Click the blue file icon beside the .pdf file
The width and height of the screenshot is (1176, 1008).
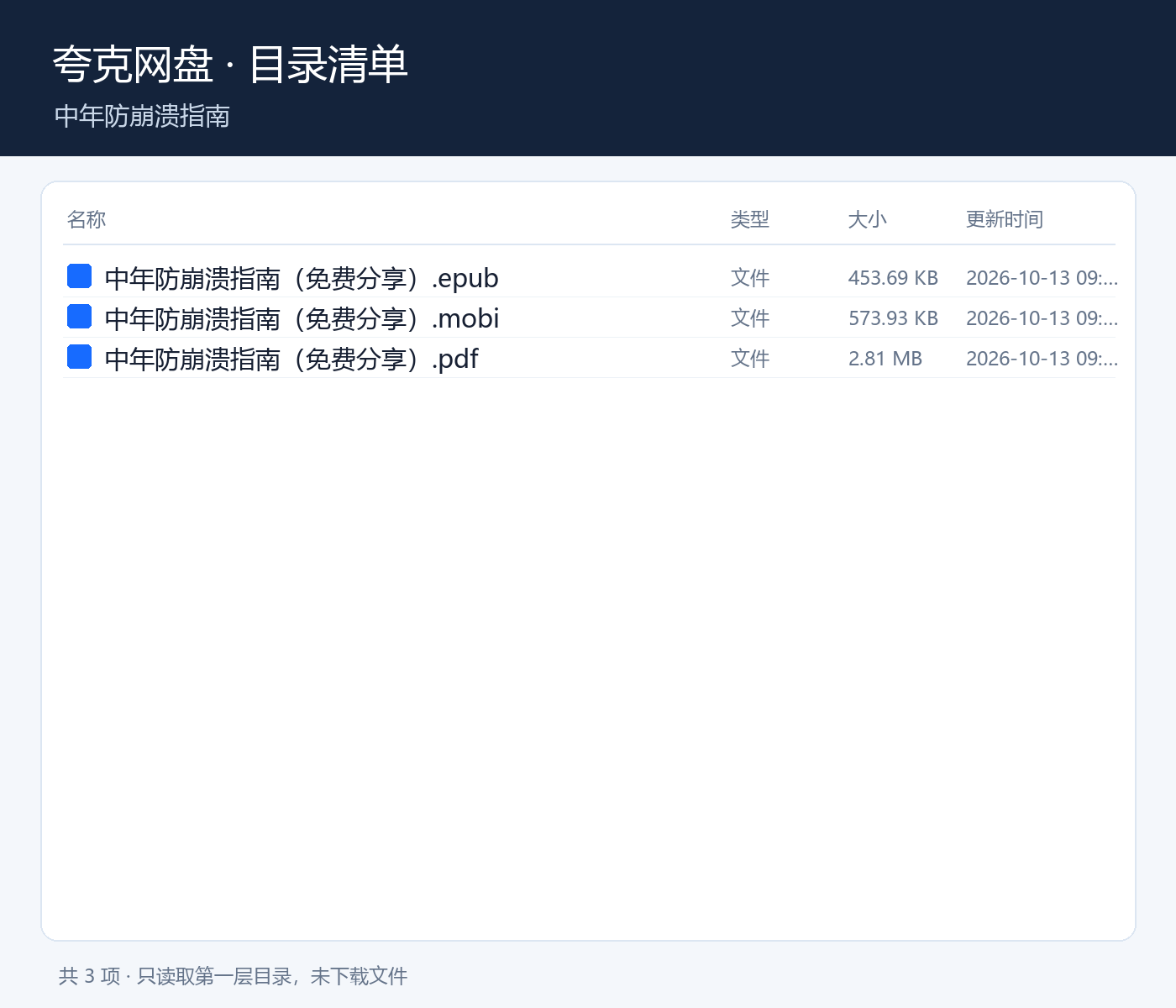click(x=79, y=357)
